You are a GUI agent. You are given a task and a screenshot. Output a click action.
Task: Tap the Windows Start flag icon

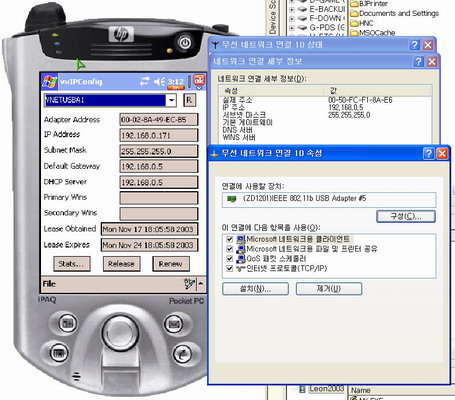[x=49, y=82]
